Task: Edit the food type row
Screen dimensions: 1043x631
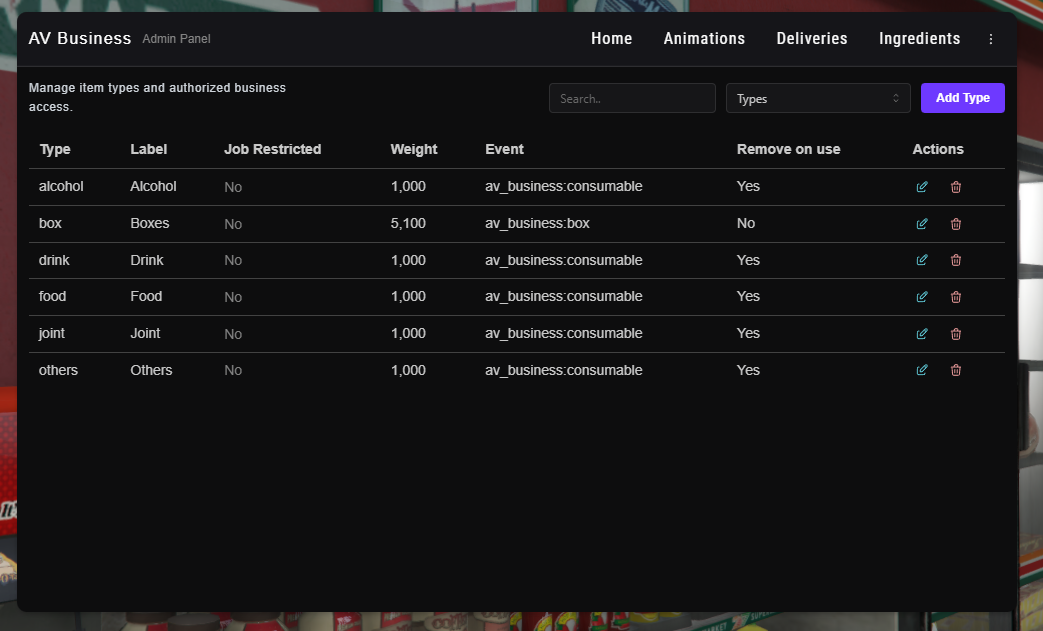Action: click(x=922, y=297)
